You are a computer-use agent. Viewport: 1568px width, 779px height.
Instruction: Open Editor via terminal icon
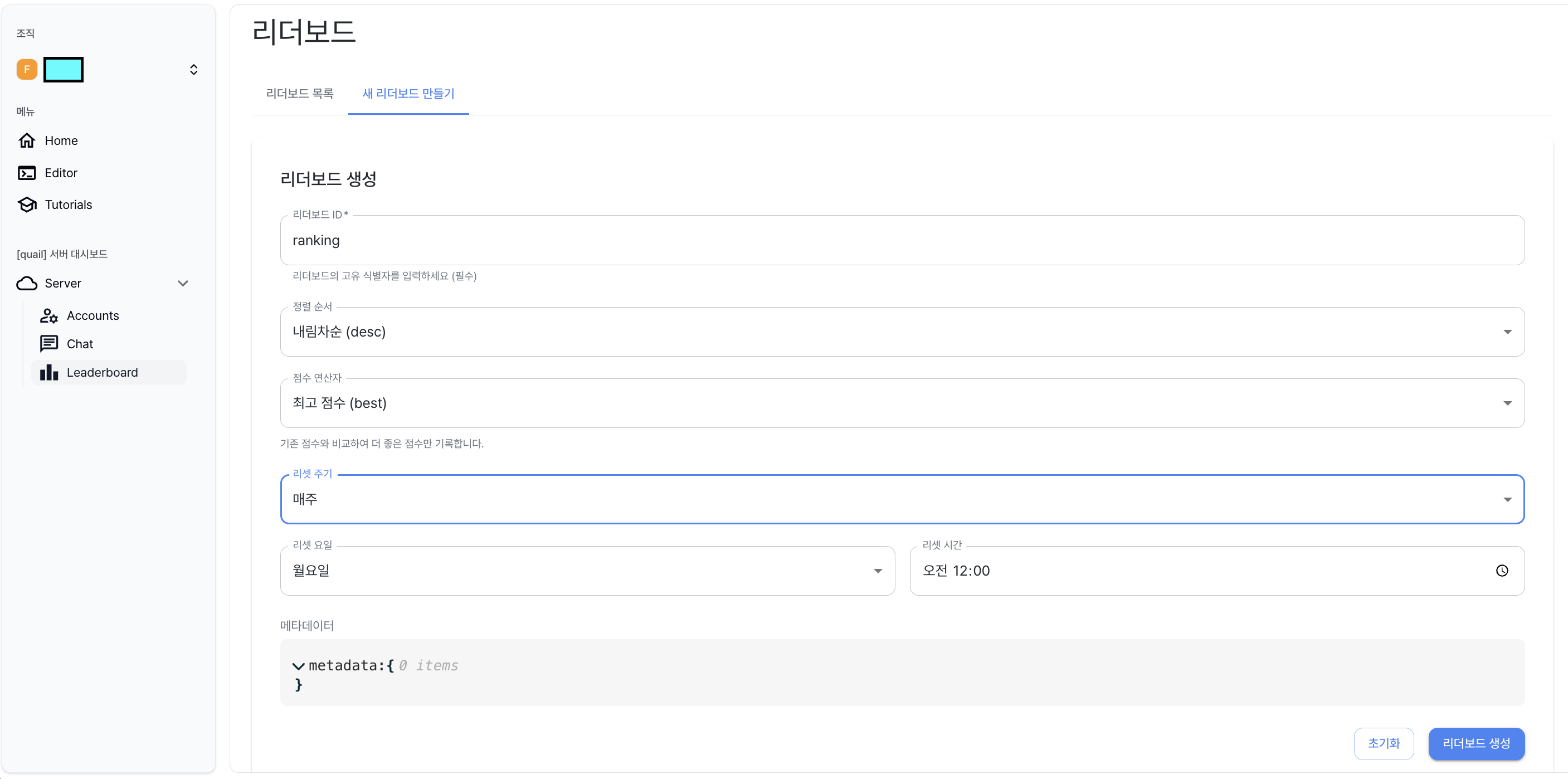coord(27,173)
